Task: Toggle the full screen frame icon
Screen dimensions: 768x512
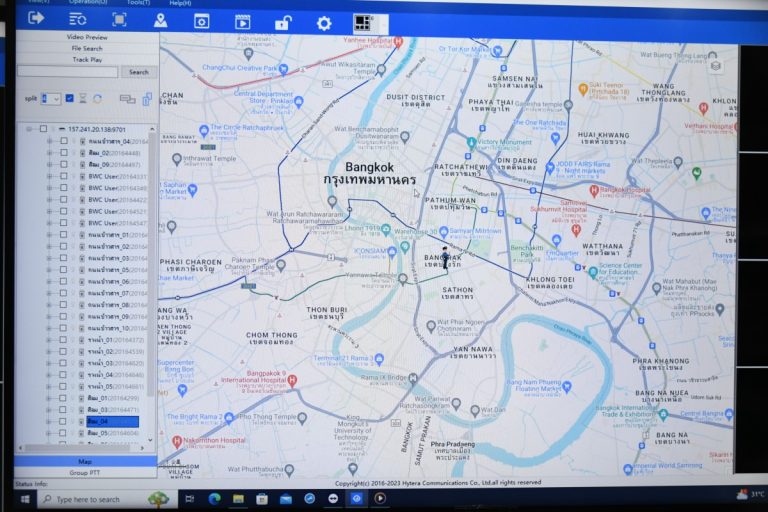Action: (x=119, y=20)
